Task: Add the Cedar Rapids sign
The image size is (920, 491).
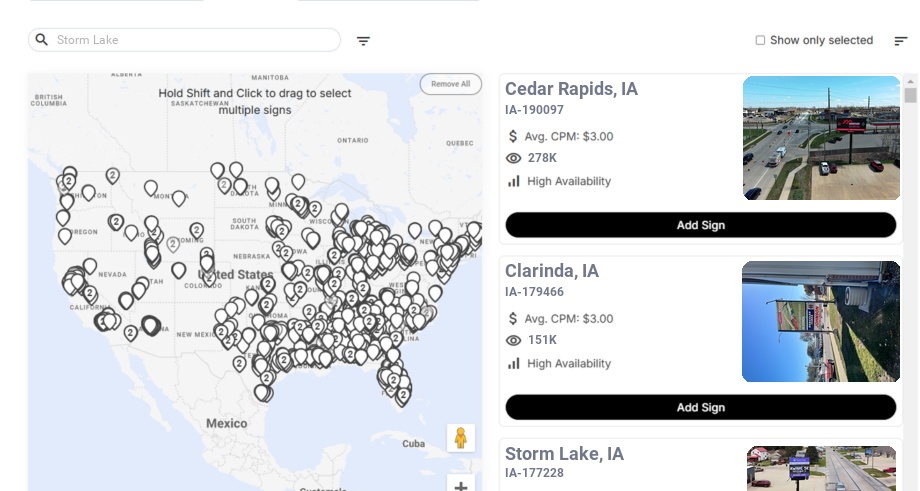Action: (x=700, y=225)
